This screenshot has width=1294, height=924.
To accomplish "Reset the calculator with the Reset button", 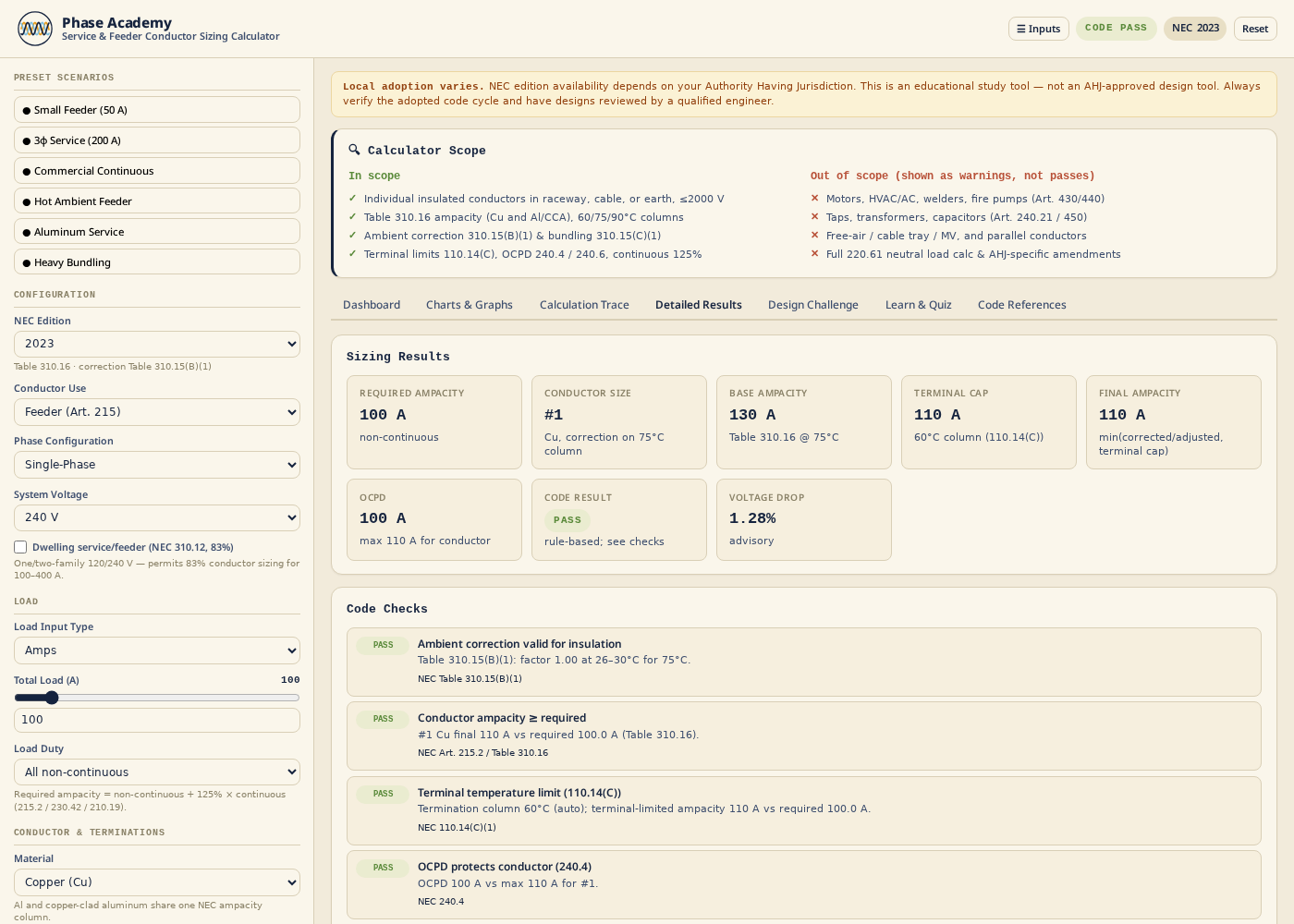I will pyautogui.click(x=1255, y=29).
